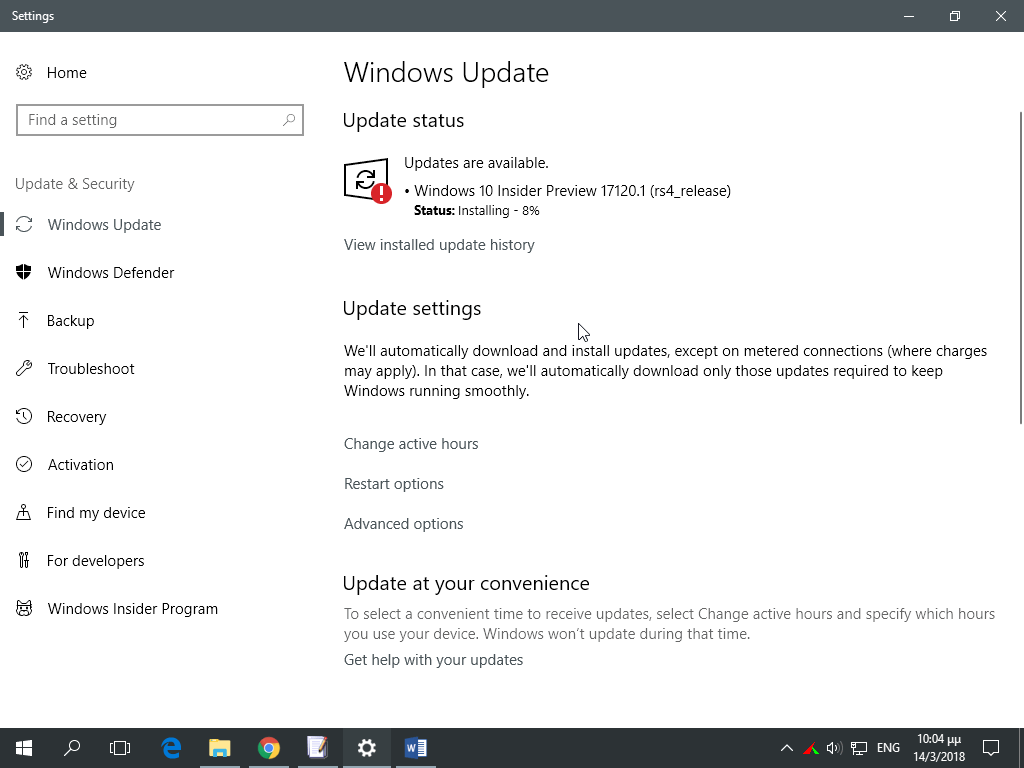Click the red-green tray application icon
The image size is (1024, 768).
[811, 748]
